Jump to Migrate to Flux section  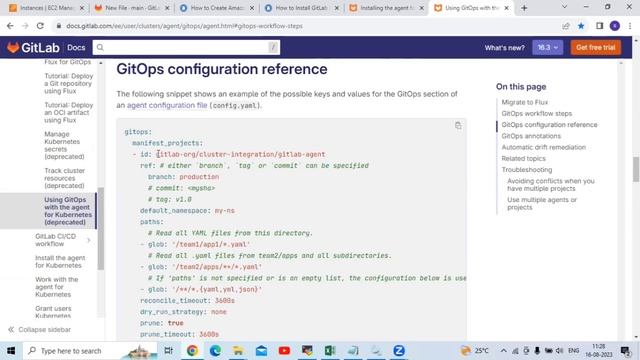pos(524,102)
